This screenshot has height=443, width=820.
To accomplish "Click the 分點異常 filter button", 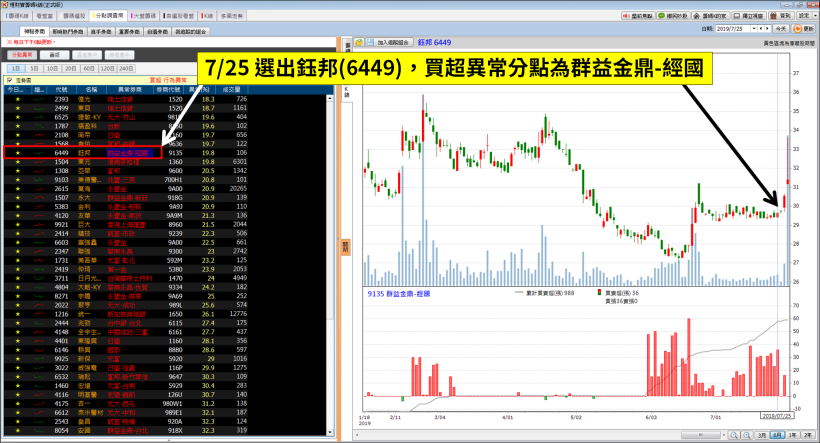I will tap(22, 55).
